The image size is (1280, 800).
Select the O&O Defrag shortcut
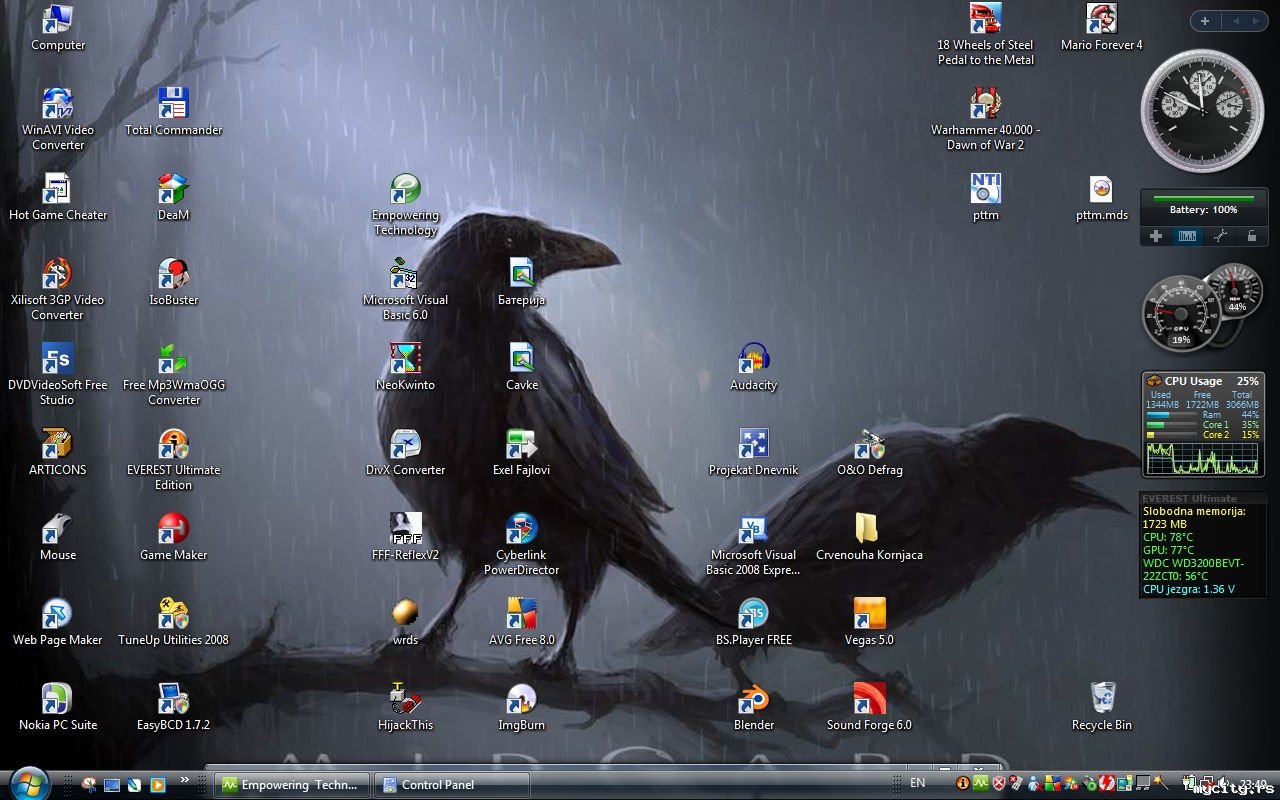coord(870,452)
